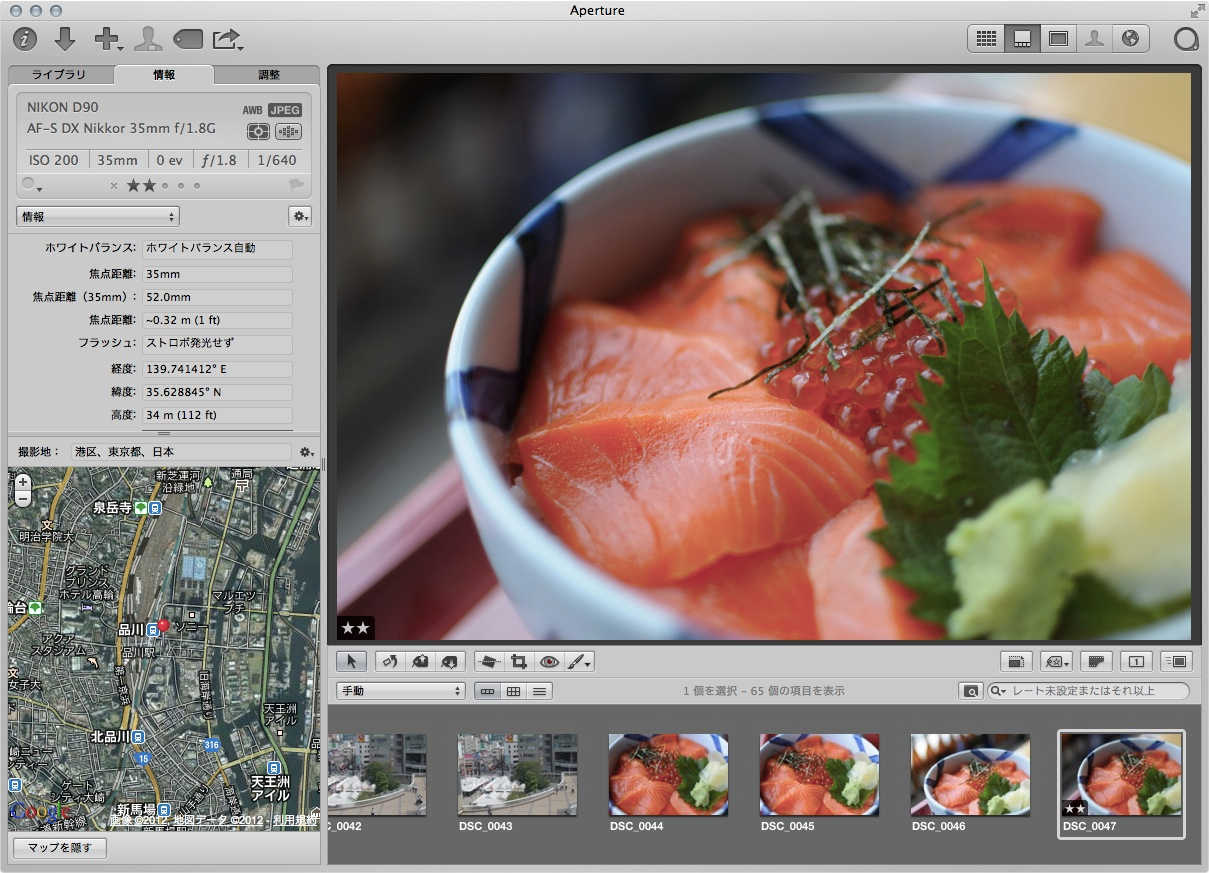Select the arrow selection tool
This screenshot has height=873, width=1209.
(352, 661)
